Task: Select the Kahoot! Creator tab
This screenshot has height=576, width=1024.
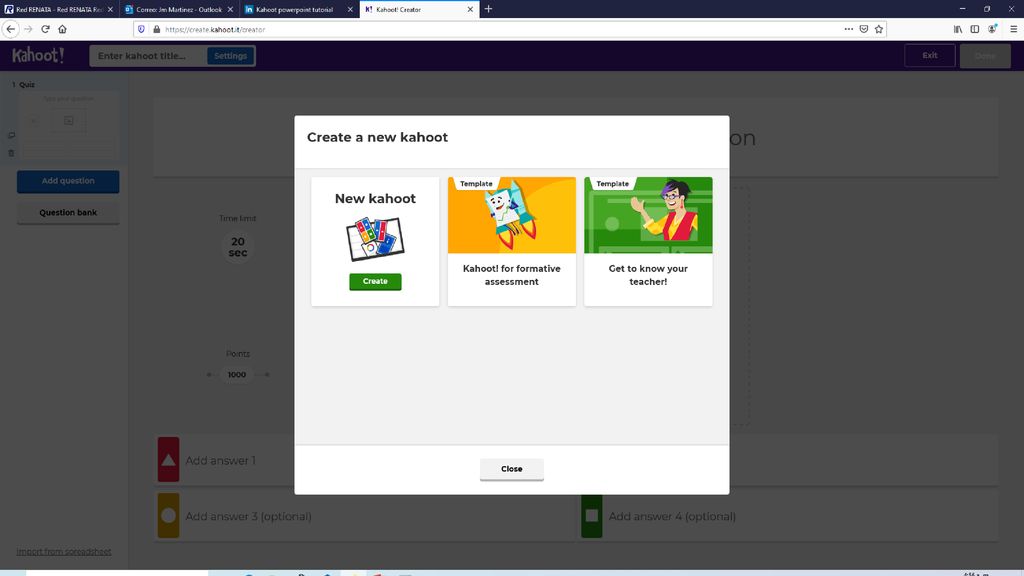Action: (x=418, y=9)
